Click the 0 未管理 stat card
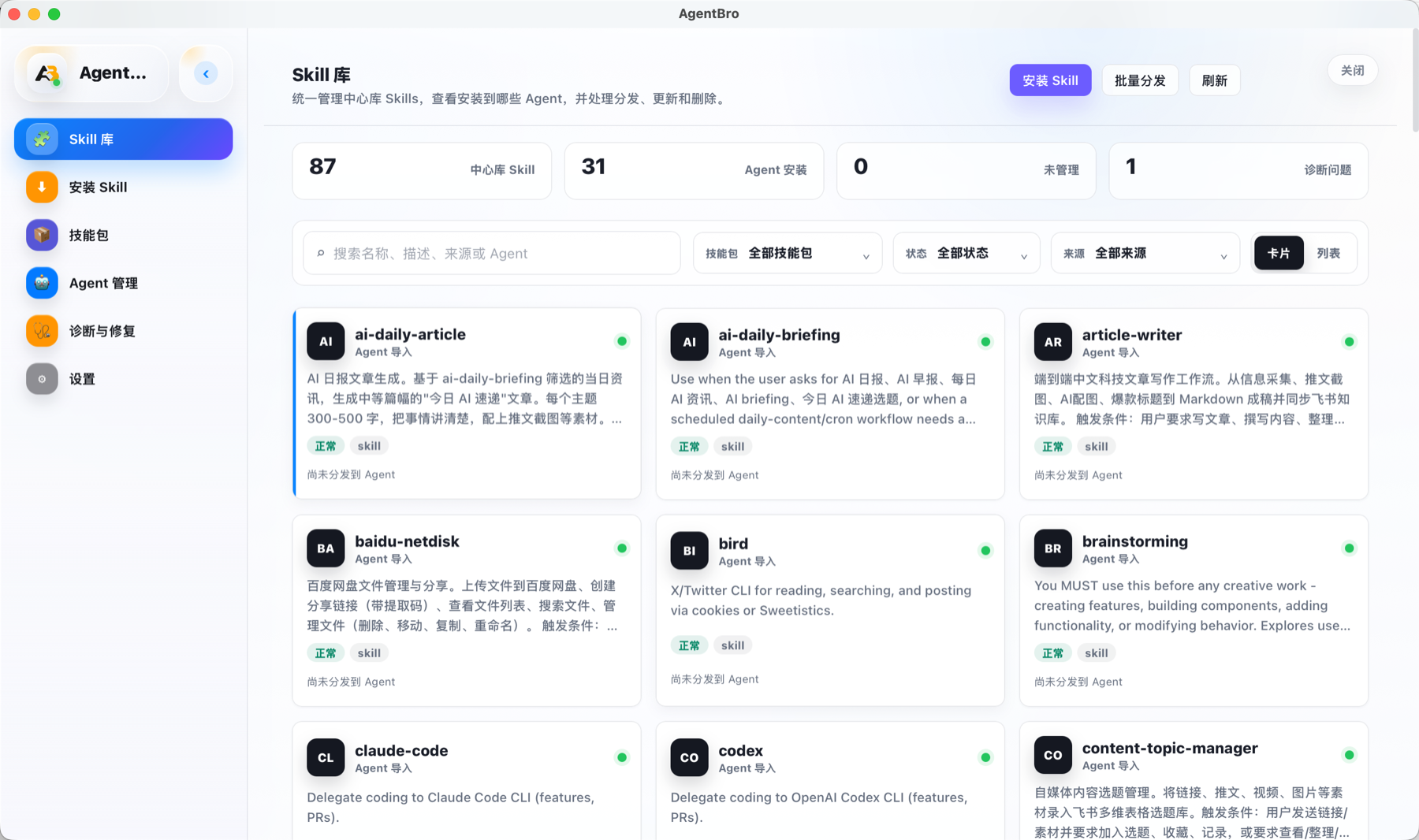This screenshot has width=1419, height=840. tap(966, 171)
